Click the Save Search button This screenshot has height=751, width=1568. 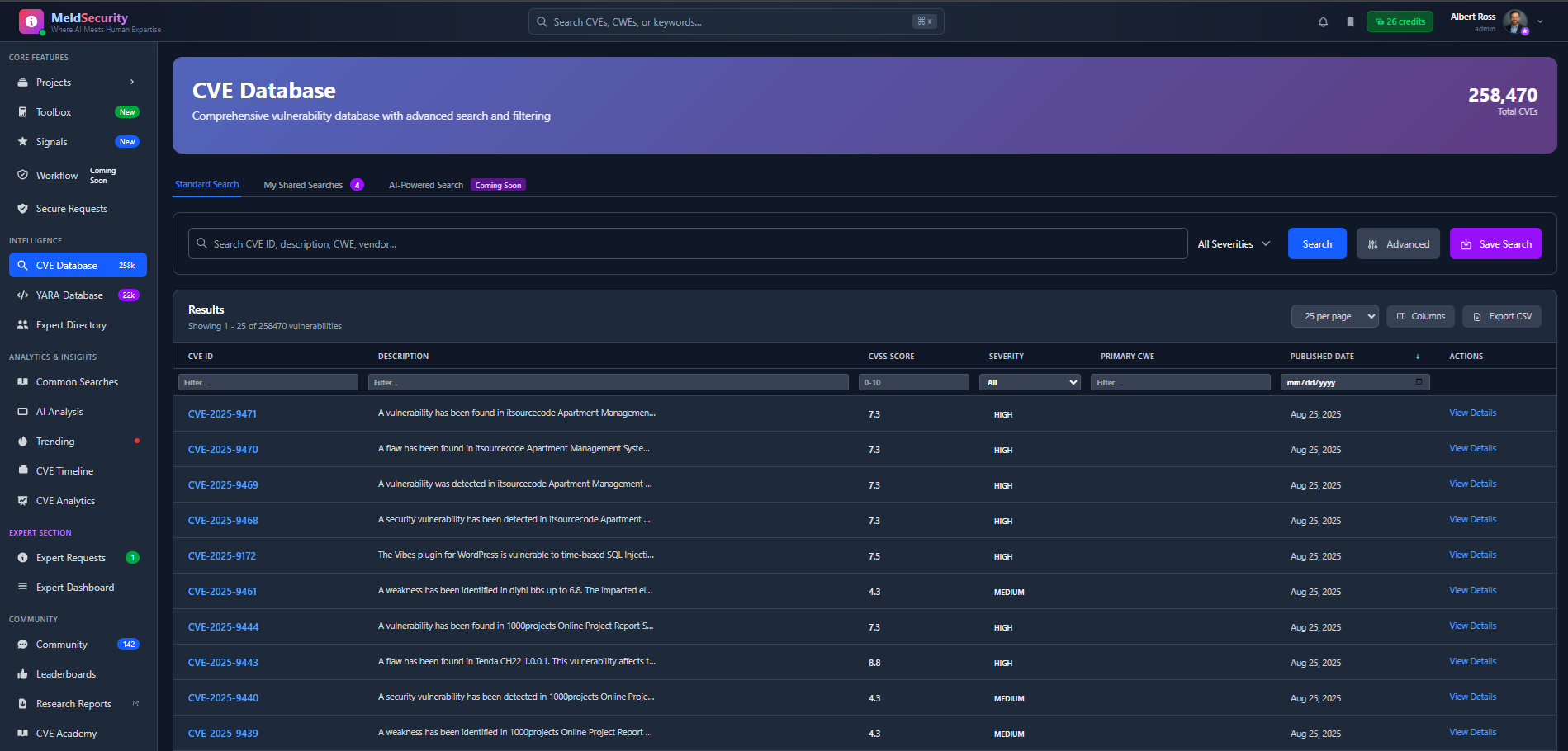coord(1495,243)
